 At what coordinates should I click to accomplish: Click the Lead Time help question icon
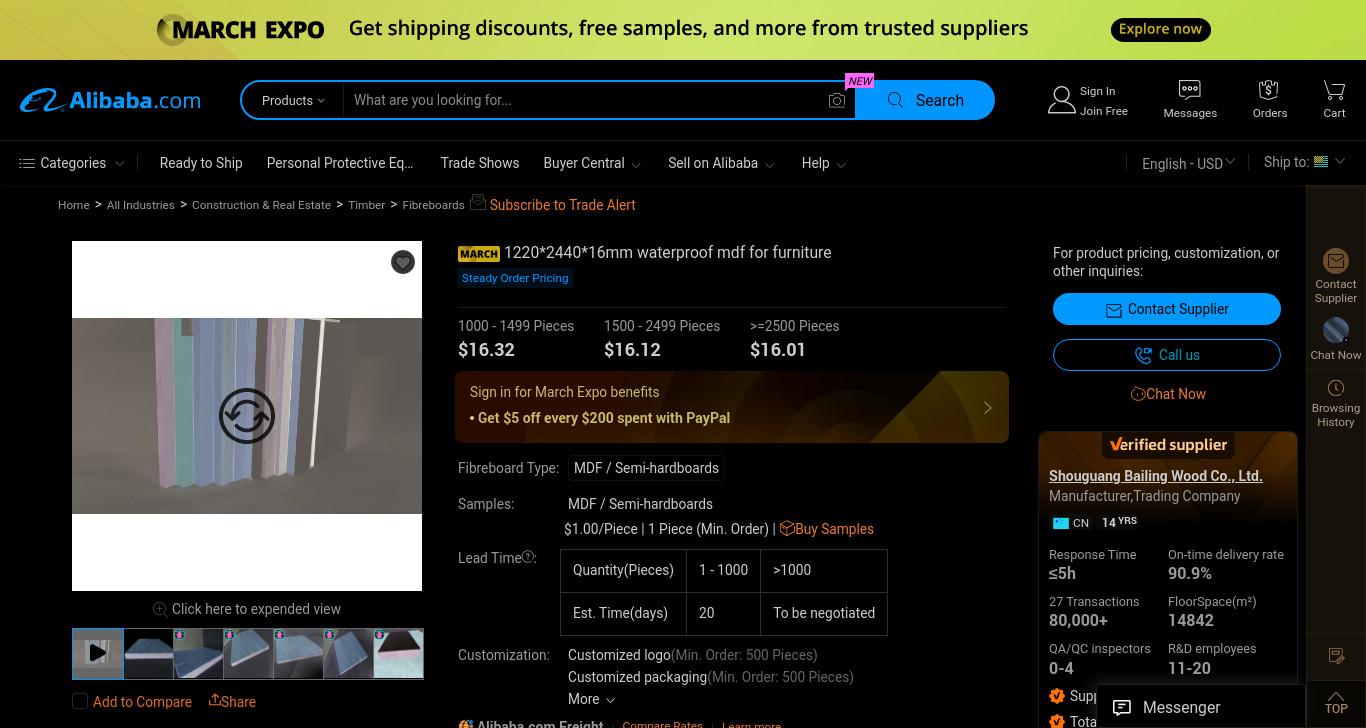[x=528, y=557]
